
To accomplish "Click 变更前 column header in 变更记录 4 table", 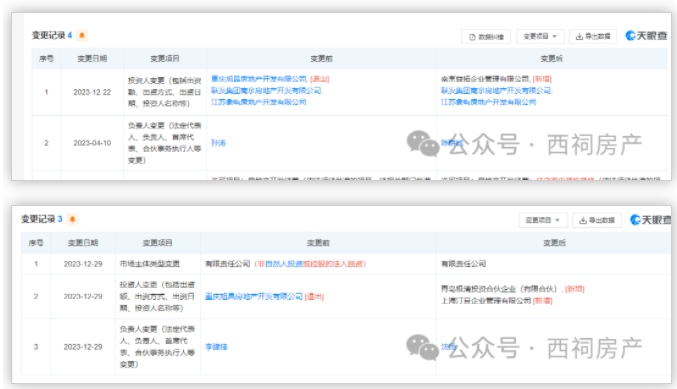I will pyautogui.click(x=321, y=59).
